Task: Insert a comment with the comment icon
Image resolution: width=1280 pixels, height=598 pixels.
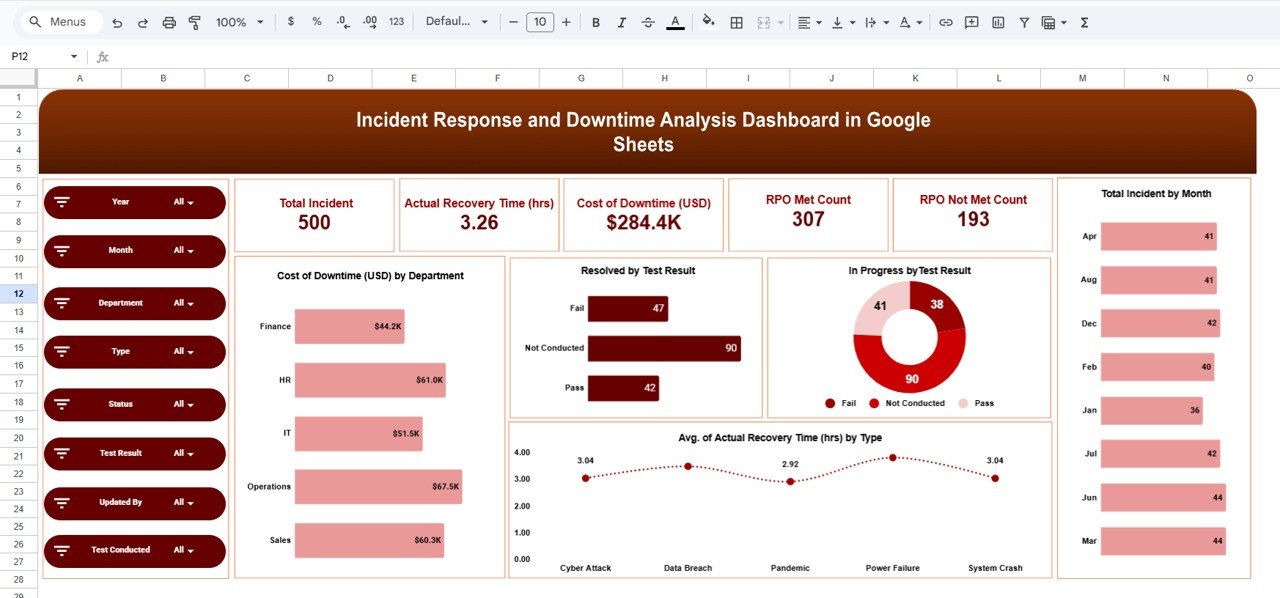Action: 971,22
